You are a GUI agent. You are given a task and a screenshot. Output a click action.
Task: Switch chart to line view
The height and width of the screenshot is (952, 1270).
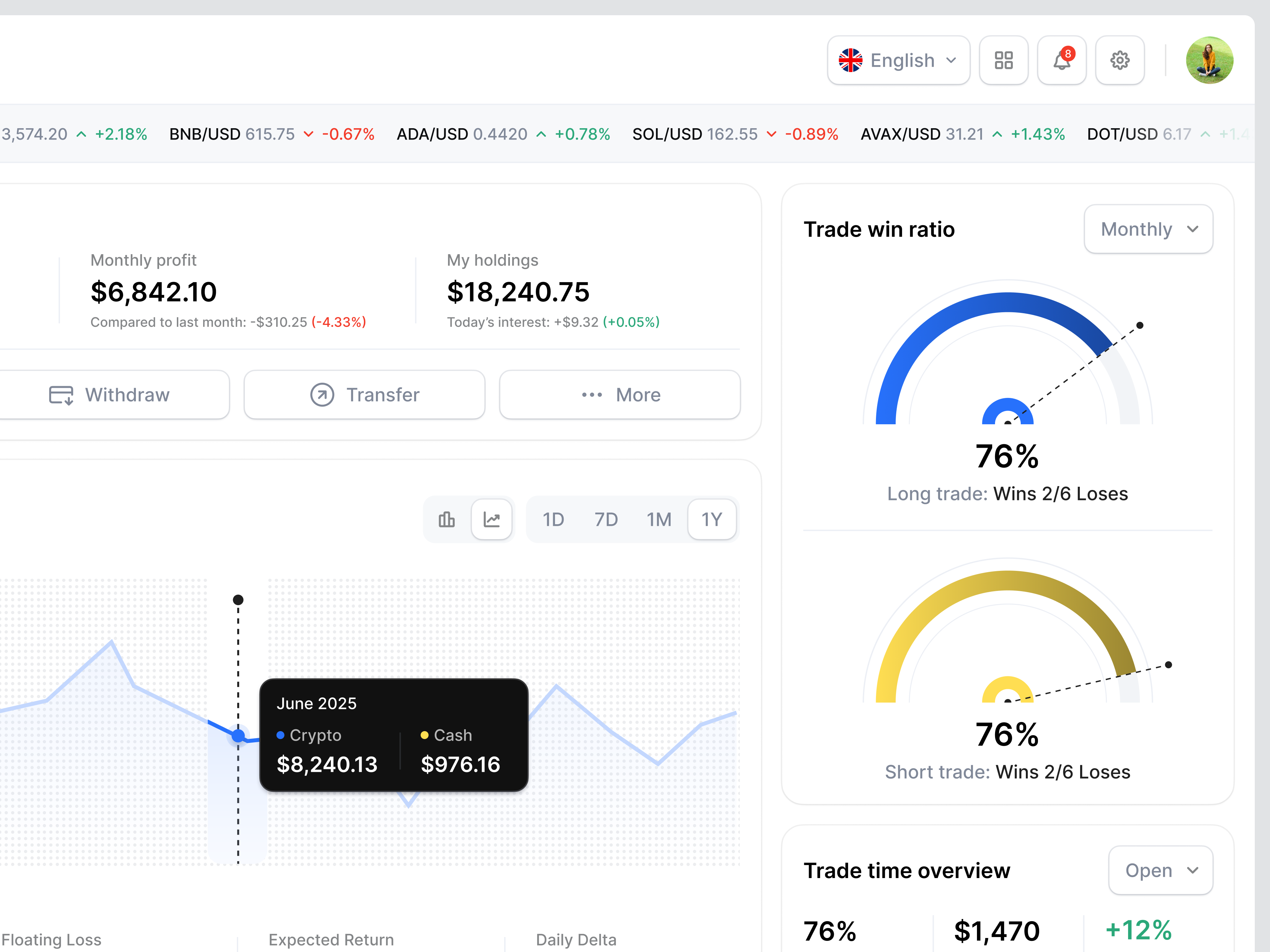(491, 519)
